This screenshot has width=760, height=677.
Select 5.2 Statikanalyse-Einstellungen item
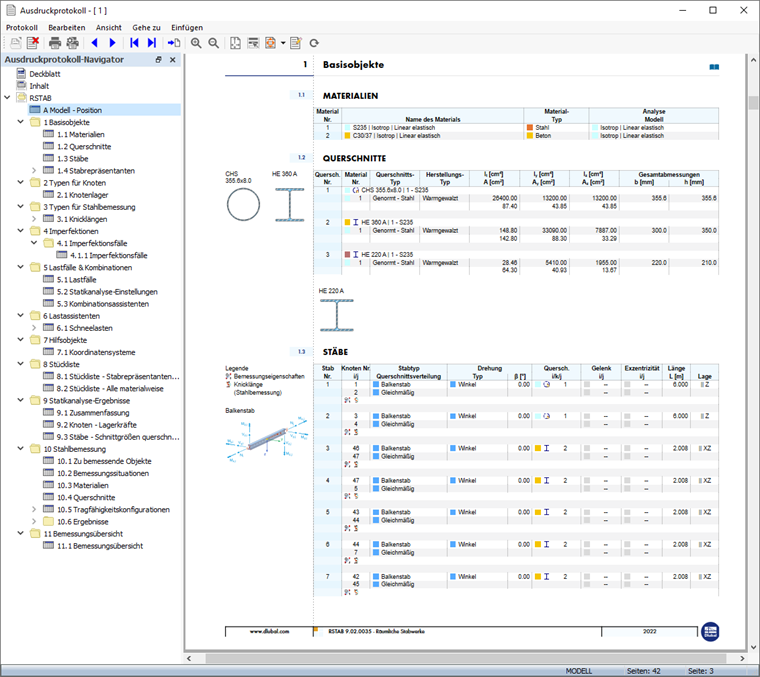point(107,292)
